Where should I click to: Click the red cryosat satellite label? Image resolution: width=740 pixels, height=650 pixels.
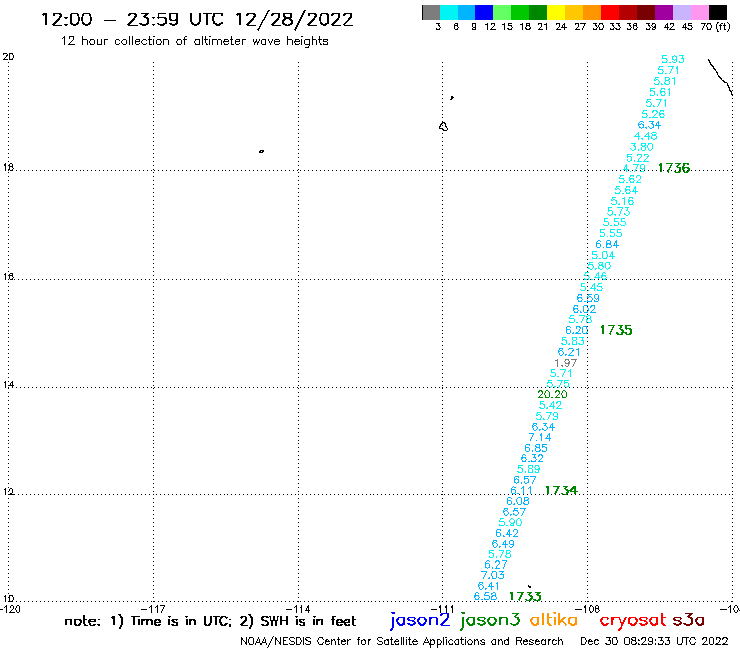point(633,620)
